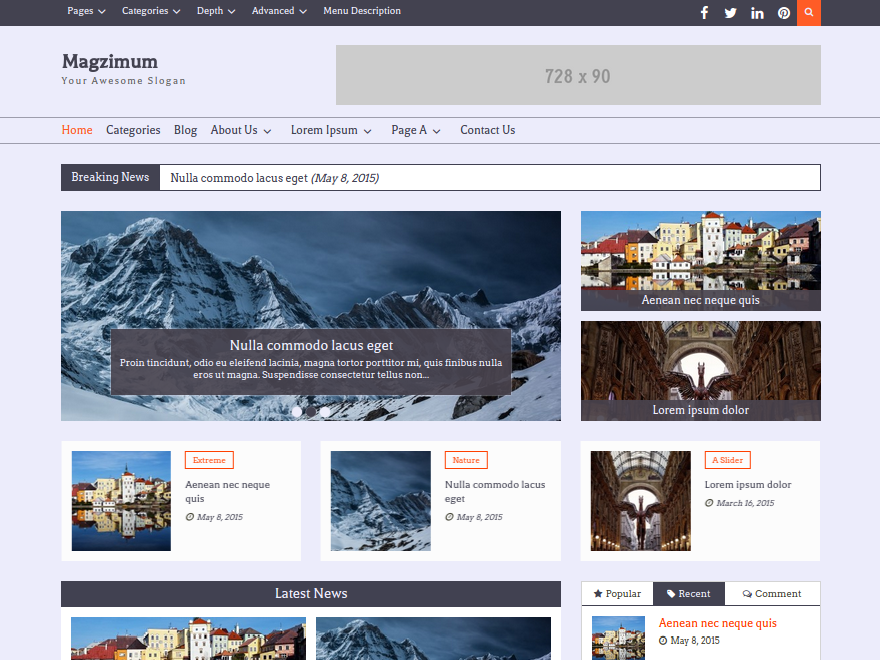Image resolution: width=880 pixels, height=660 pixels.
Task: Expand the Pages top menu dropdown
Action: tap(87, 11)
